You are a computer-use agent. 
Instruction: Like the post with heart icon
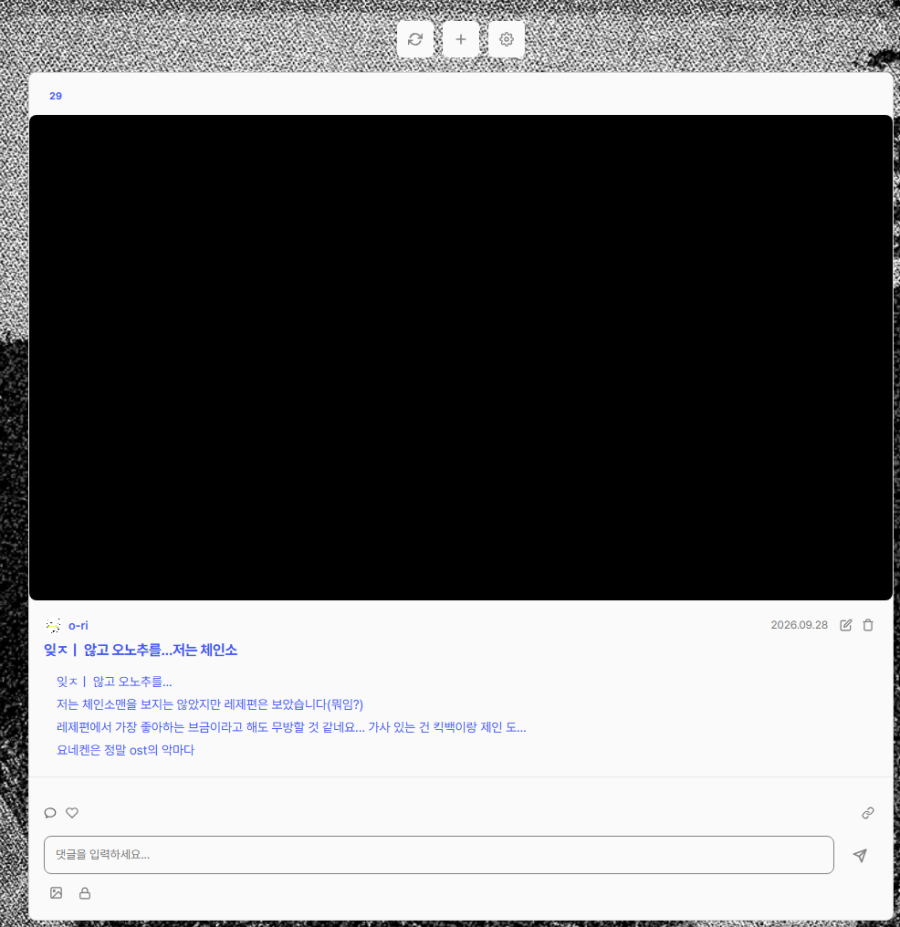(72, 813)
